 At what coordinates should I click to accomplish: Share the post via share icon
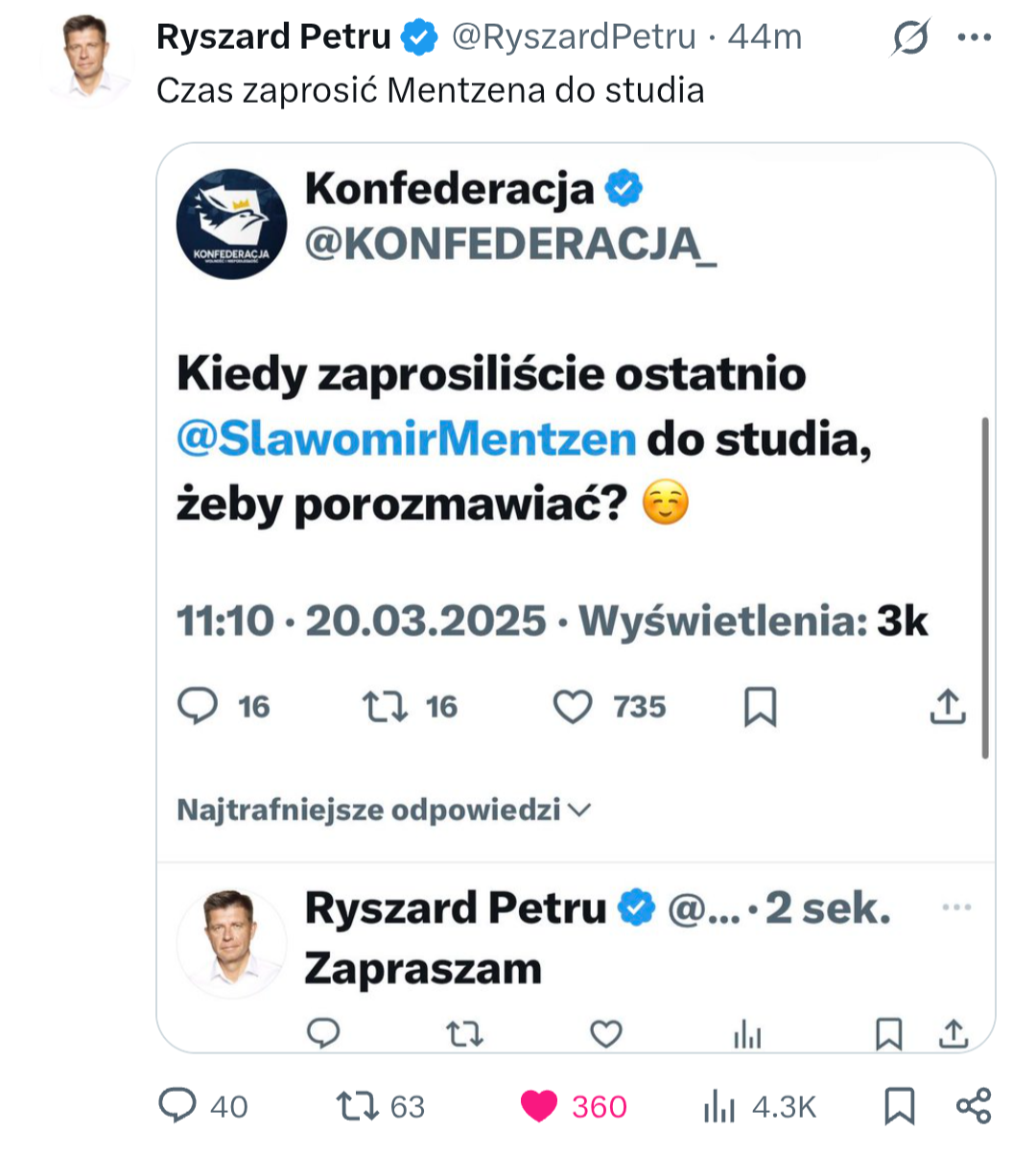click(974, 1105)
